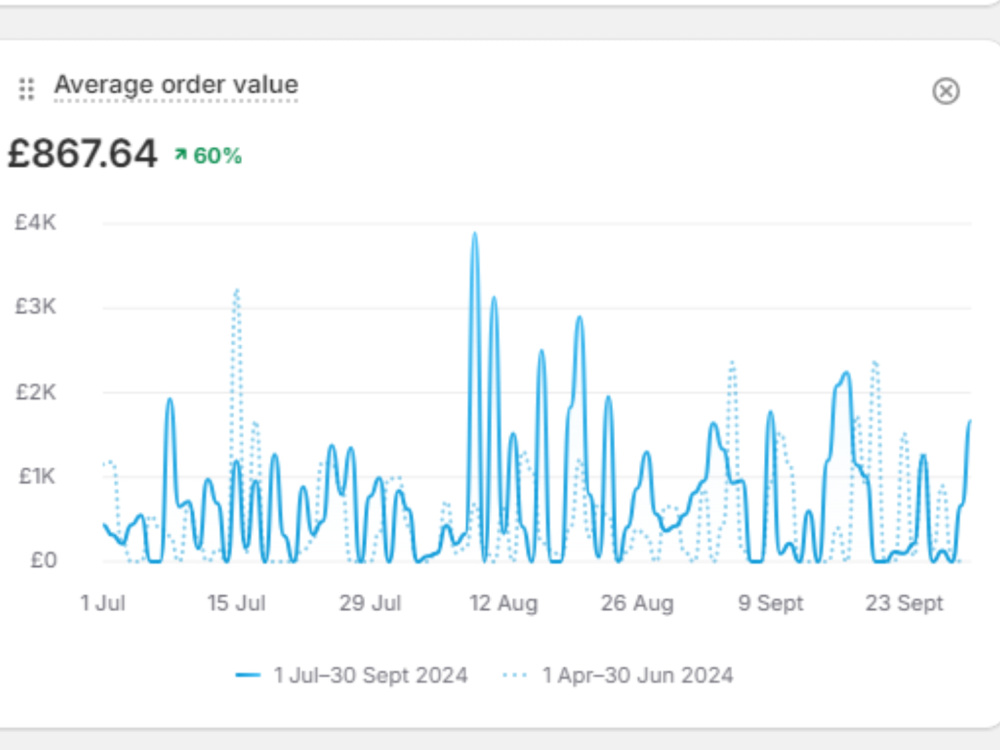
Task: Toggle 1 Jul–30 Sept 2024 legend series
Action: [x=351, y=675]
